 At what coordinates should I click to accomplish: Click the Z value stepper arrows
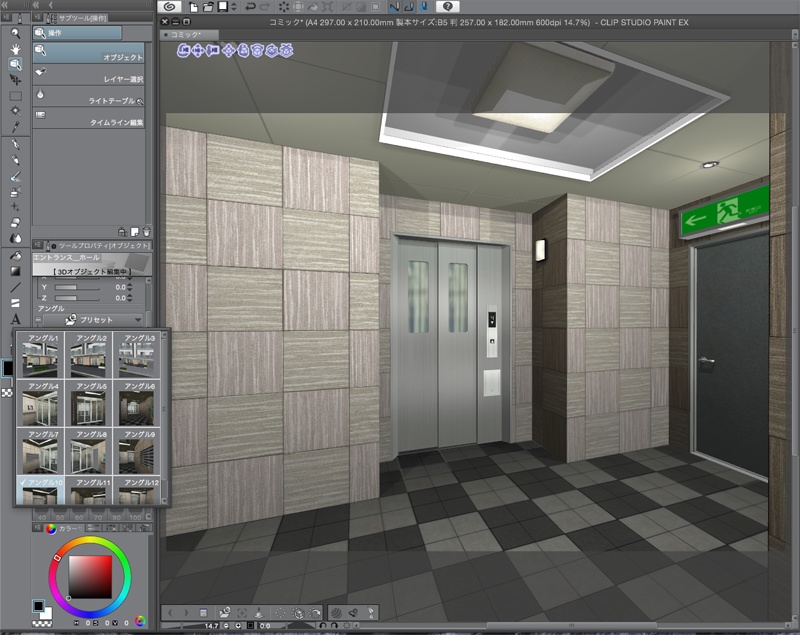[130, 298]
